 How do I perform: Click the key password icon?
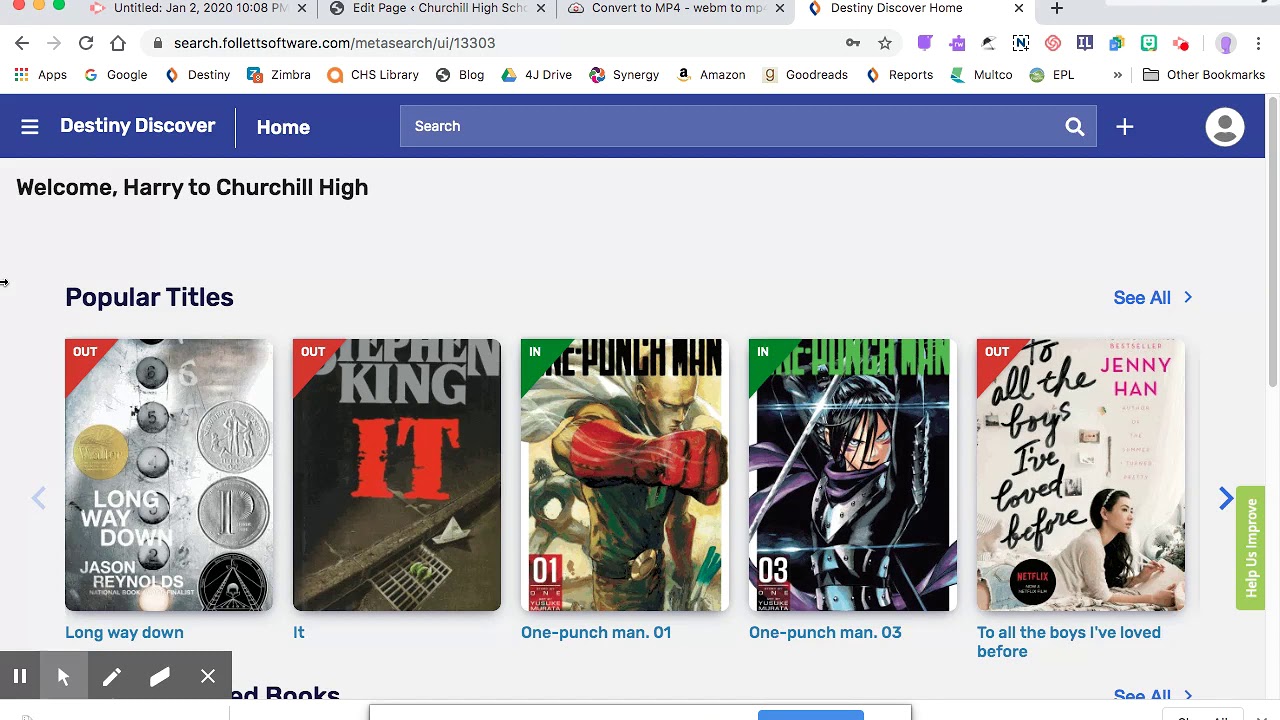coord(853,43)
